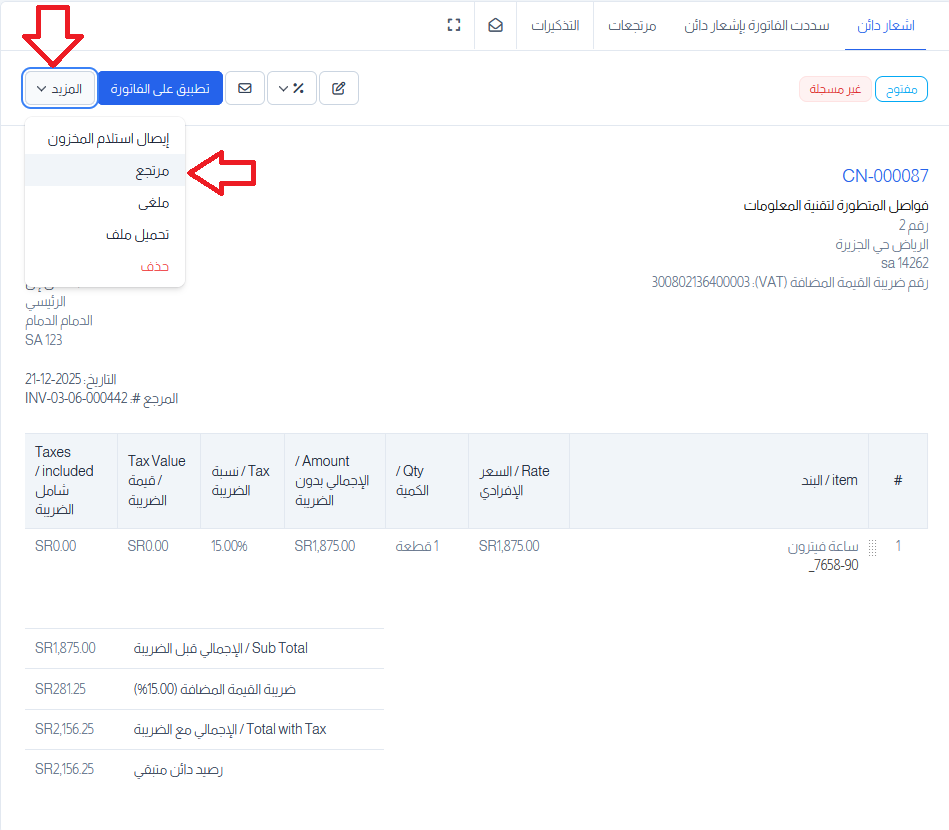The height and width of the screenshot is (830, 949).
Task: Click the CN-000087 credit note number
Action: [885, 177]
